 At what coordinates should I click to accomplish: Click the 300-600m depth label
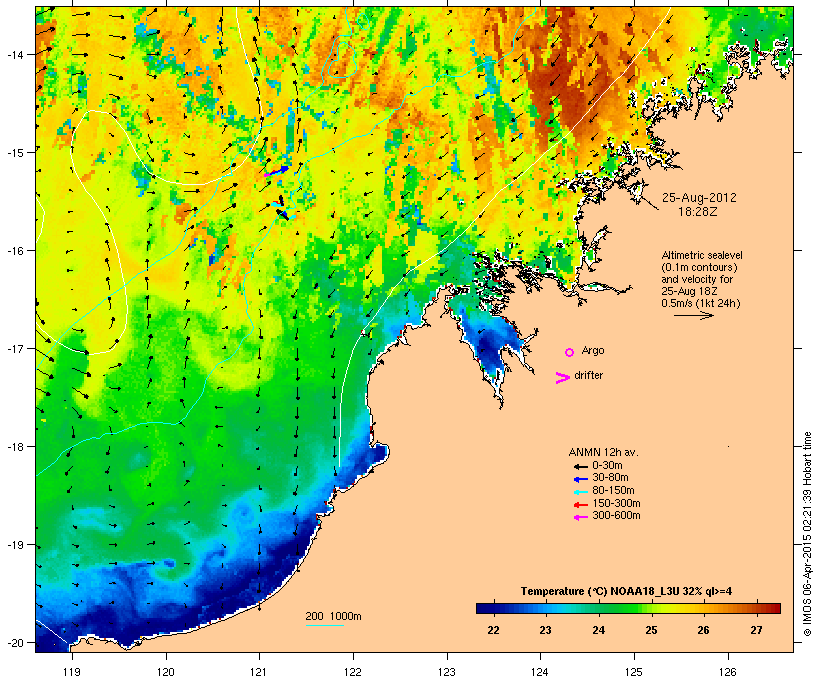[x=616, y=516]
